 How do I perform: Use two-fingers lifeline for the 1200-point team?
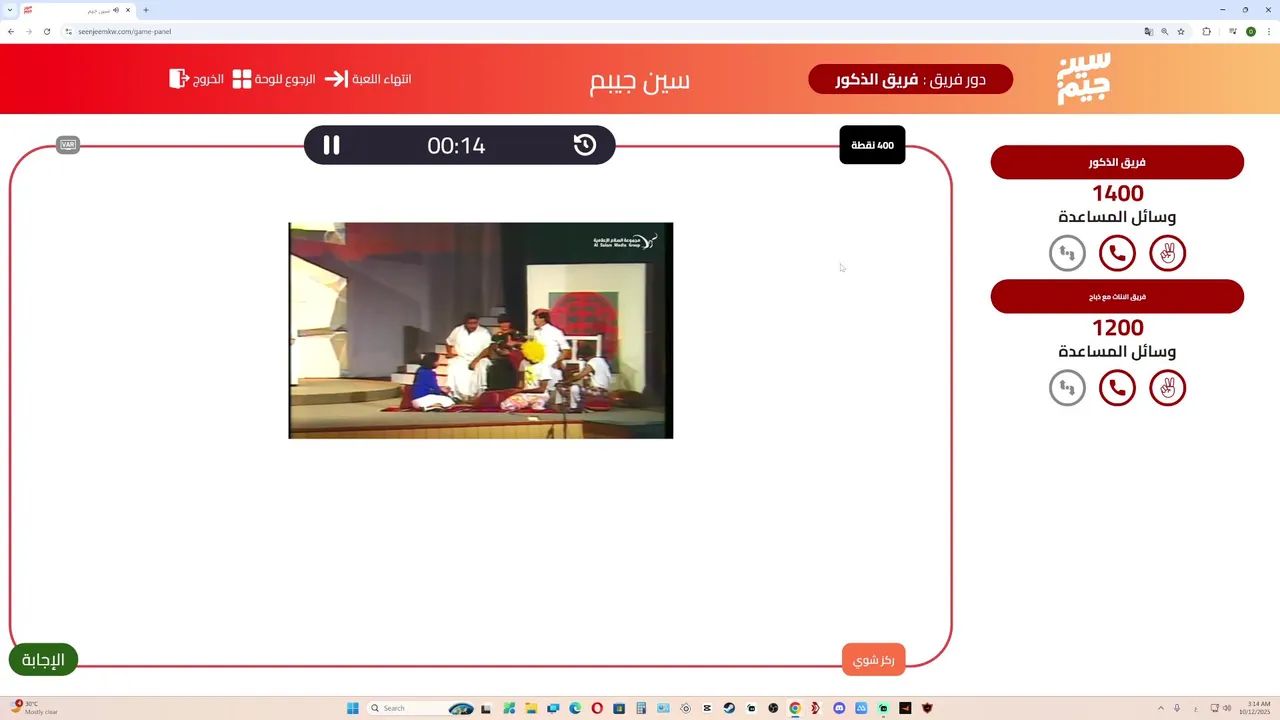point(1167,387)
